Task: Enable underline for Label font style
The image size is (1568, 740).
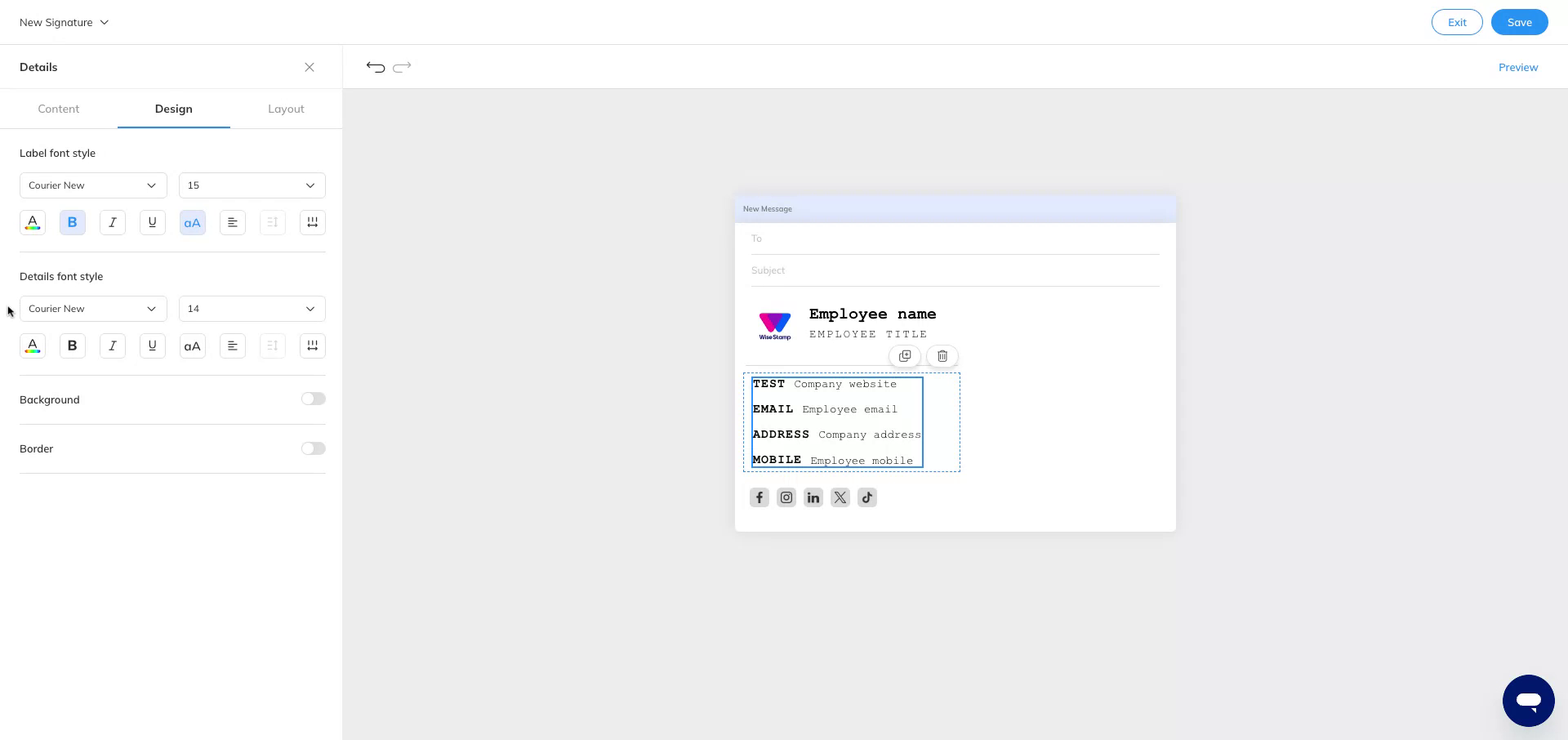Action: tap(152, 222)
